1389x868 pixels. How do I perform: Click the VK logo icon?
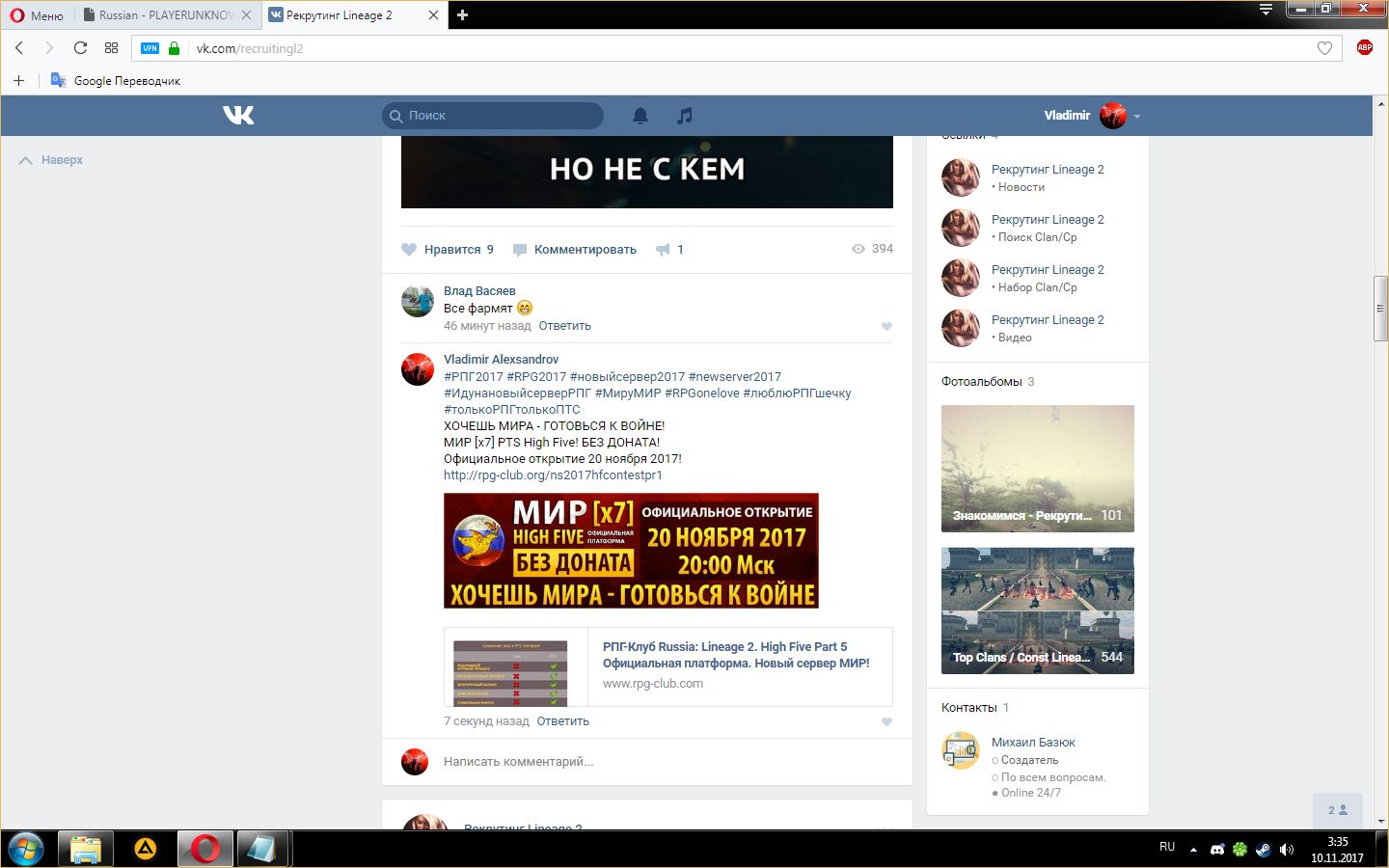pos(238,116)
